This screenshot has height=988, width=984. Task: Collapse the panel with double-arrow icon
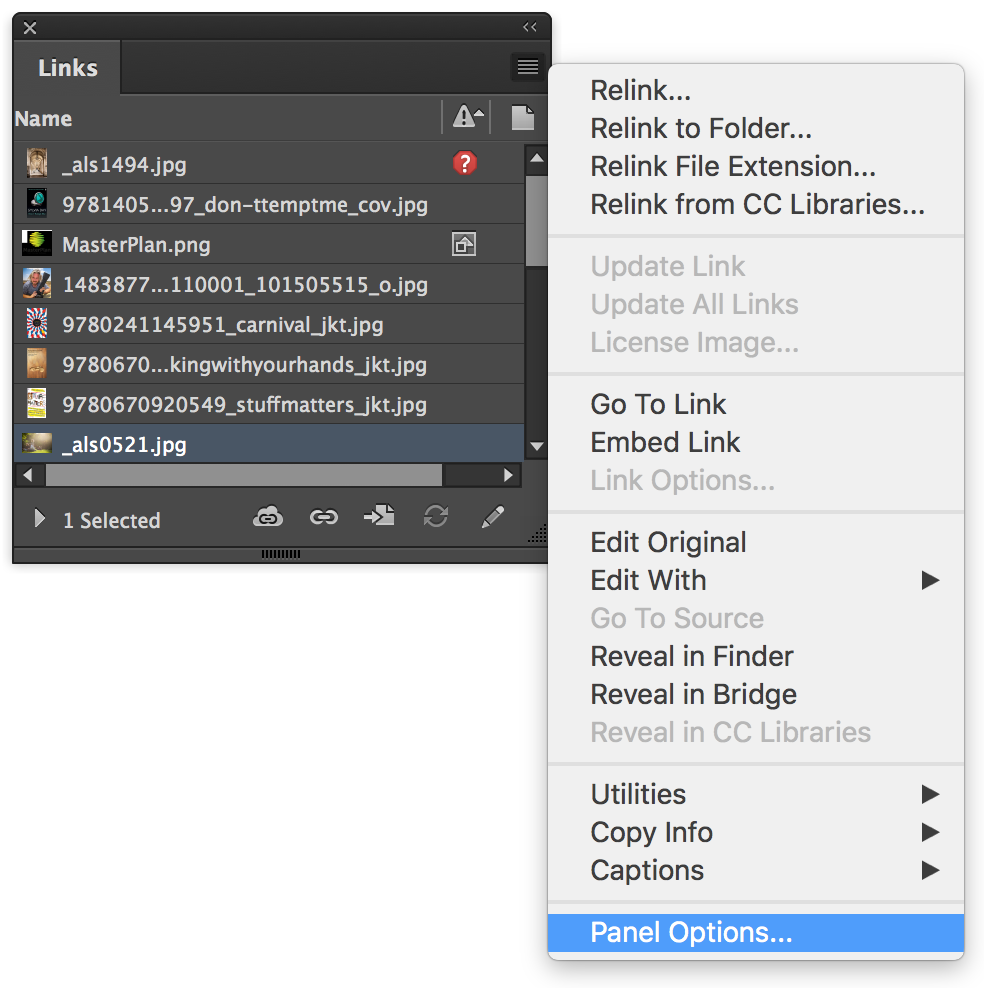(x=530, y=26)
